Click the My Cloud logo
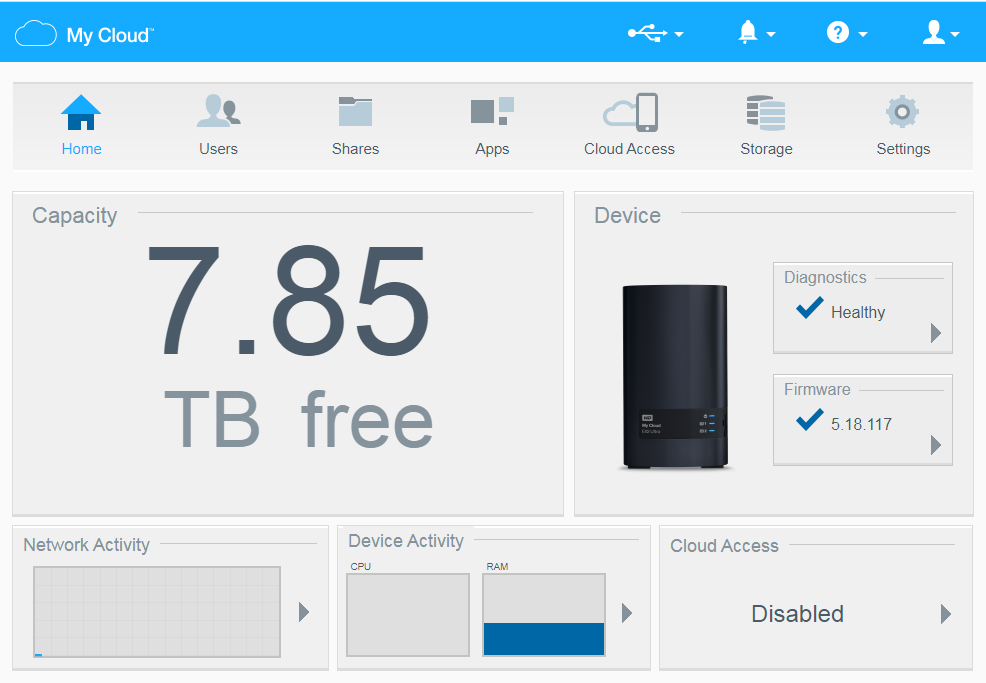 click(84, 35)
